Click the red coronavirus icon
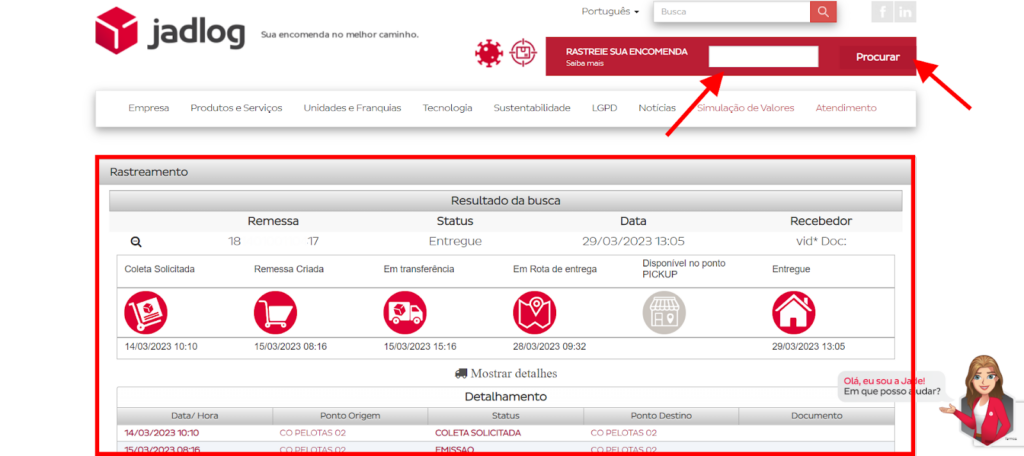 coord(488,54)
